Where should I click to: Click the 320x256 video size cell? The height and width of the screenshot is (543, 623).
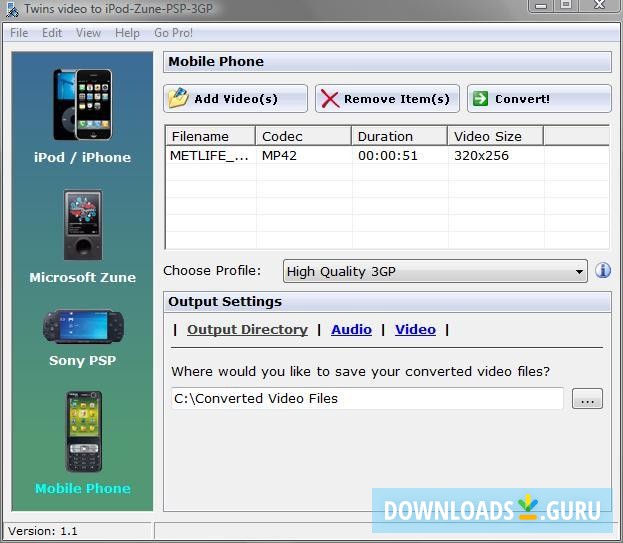point(481,155)
